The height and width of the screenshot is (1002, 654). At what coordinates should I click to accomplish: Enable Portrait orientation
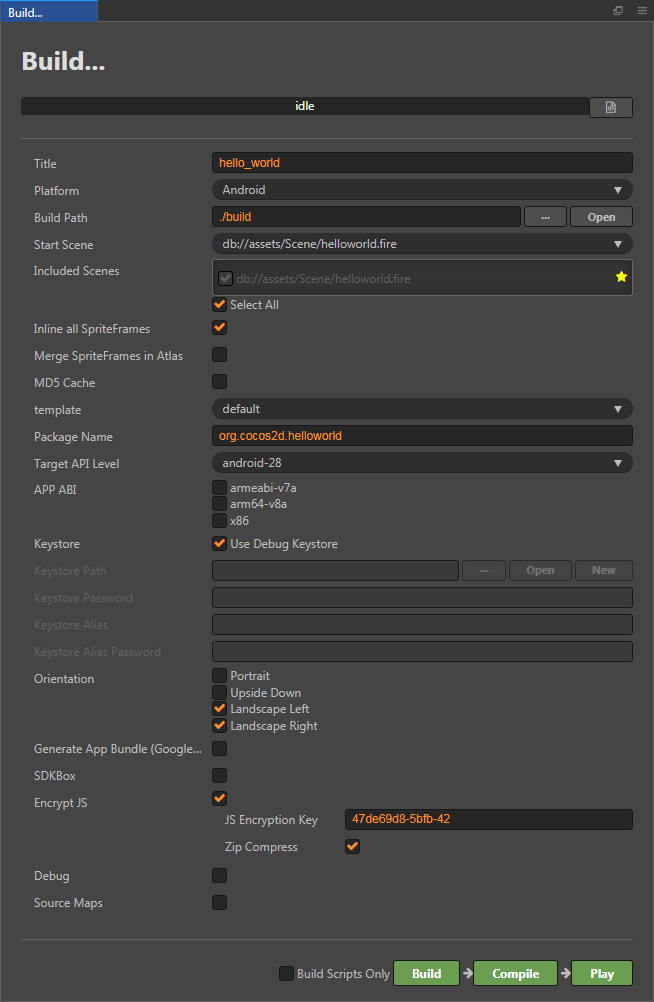click(219, 675)
